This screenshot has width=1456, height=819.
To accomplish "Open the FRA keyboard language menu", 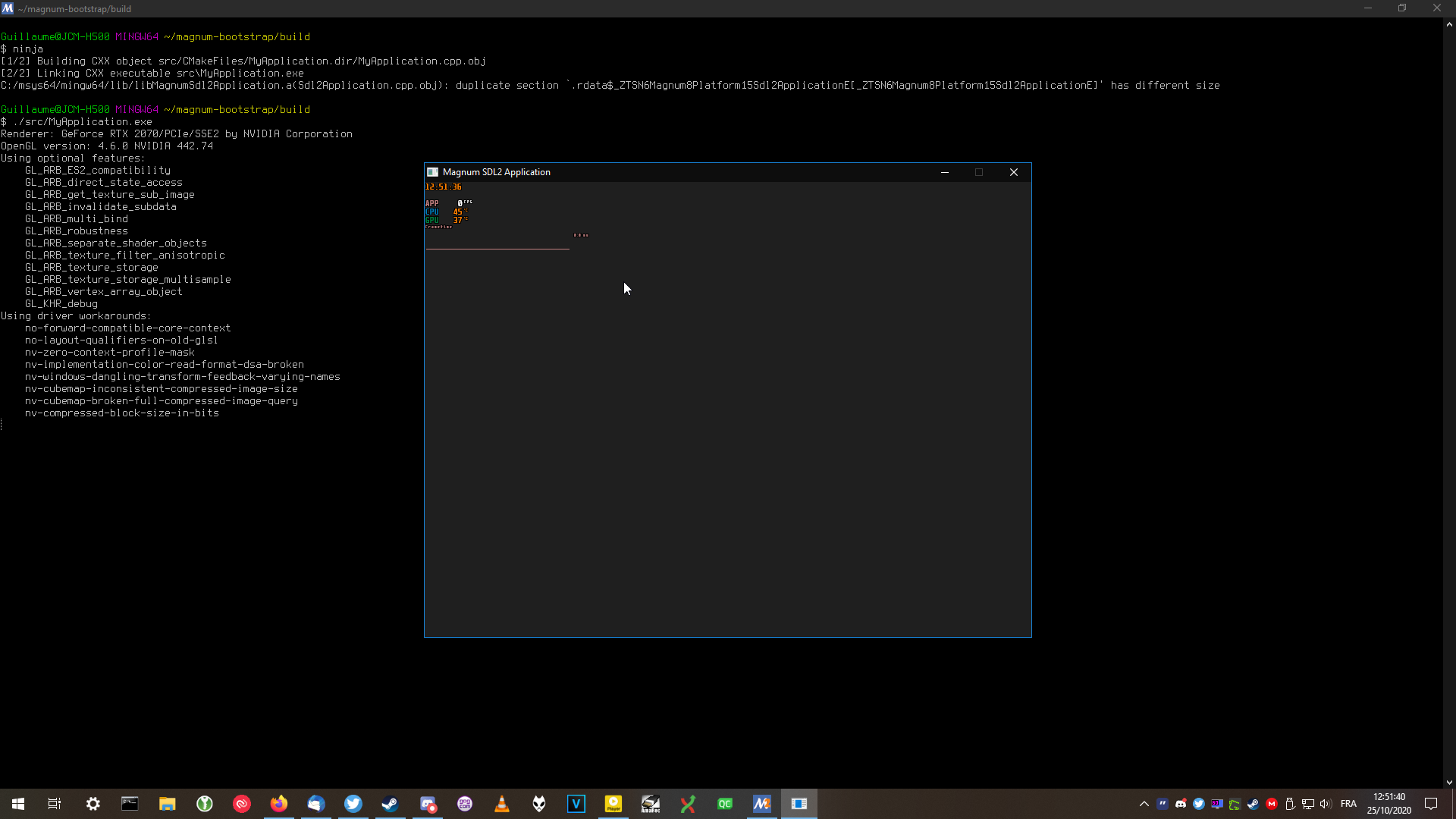I will click(x=1348, y=804).
